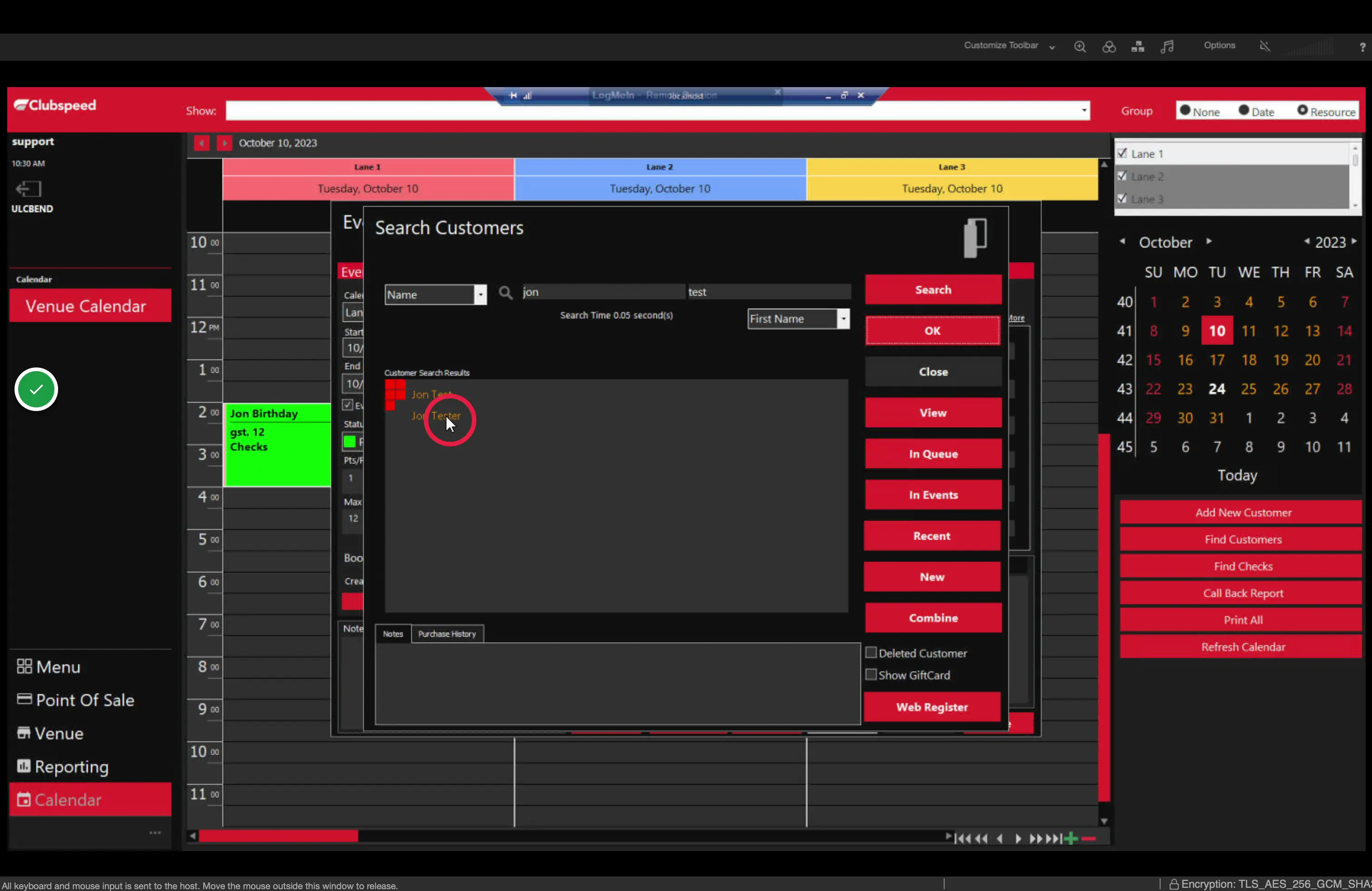Open Point Of Sale in sidebar
This screenshot has height=891, width=1372.
tap(75, 700)
